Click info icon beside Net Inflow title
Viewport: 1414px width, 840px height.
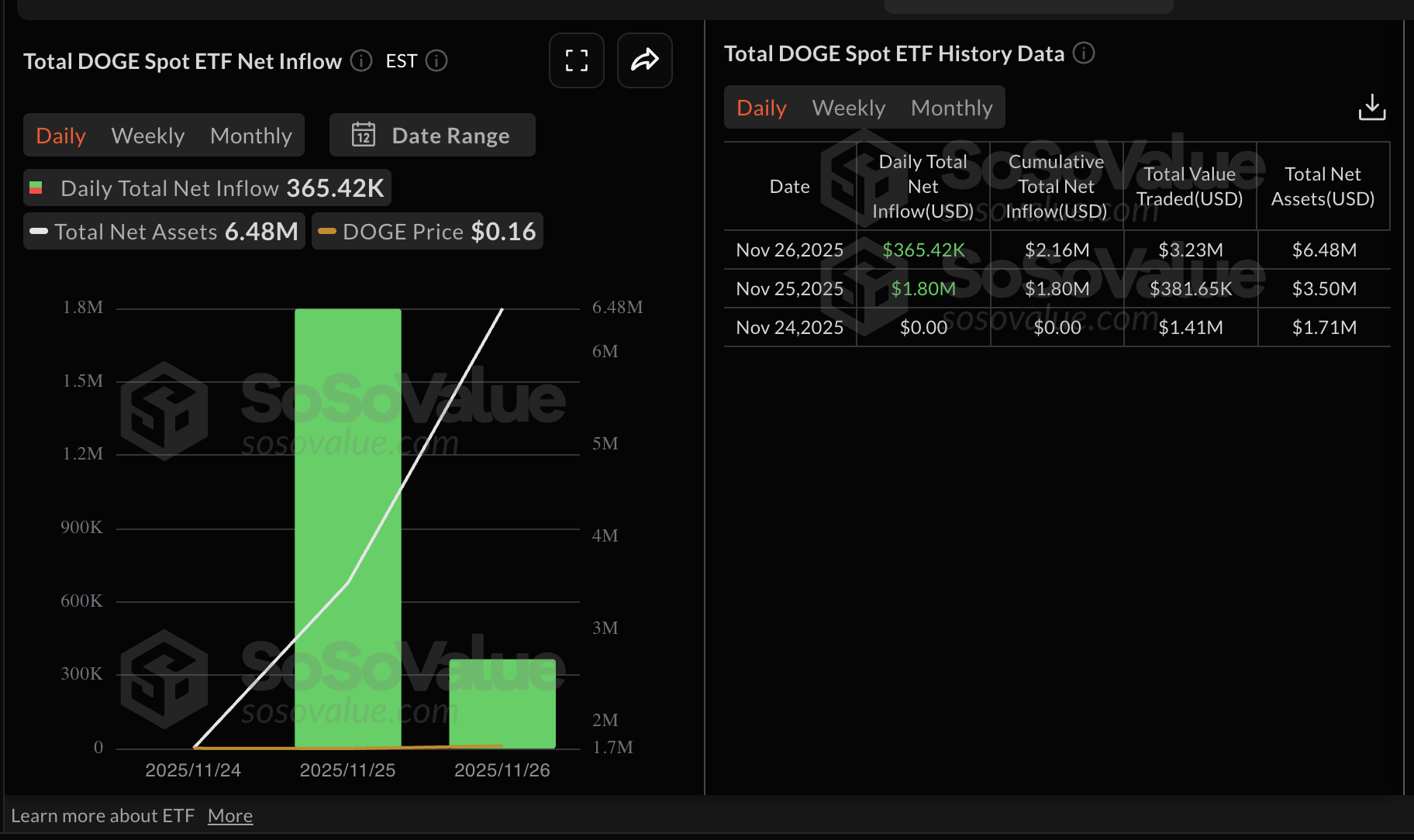click(361, 60)
